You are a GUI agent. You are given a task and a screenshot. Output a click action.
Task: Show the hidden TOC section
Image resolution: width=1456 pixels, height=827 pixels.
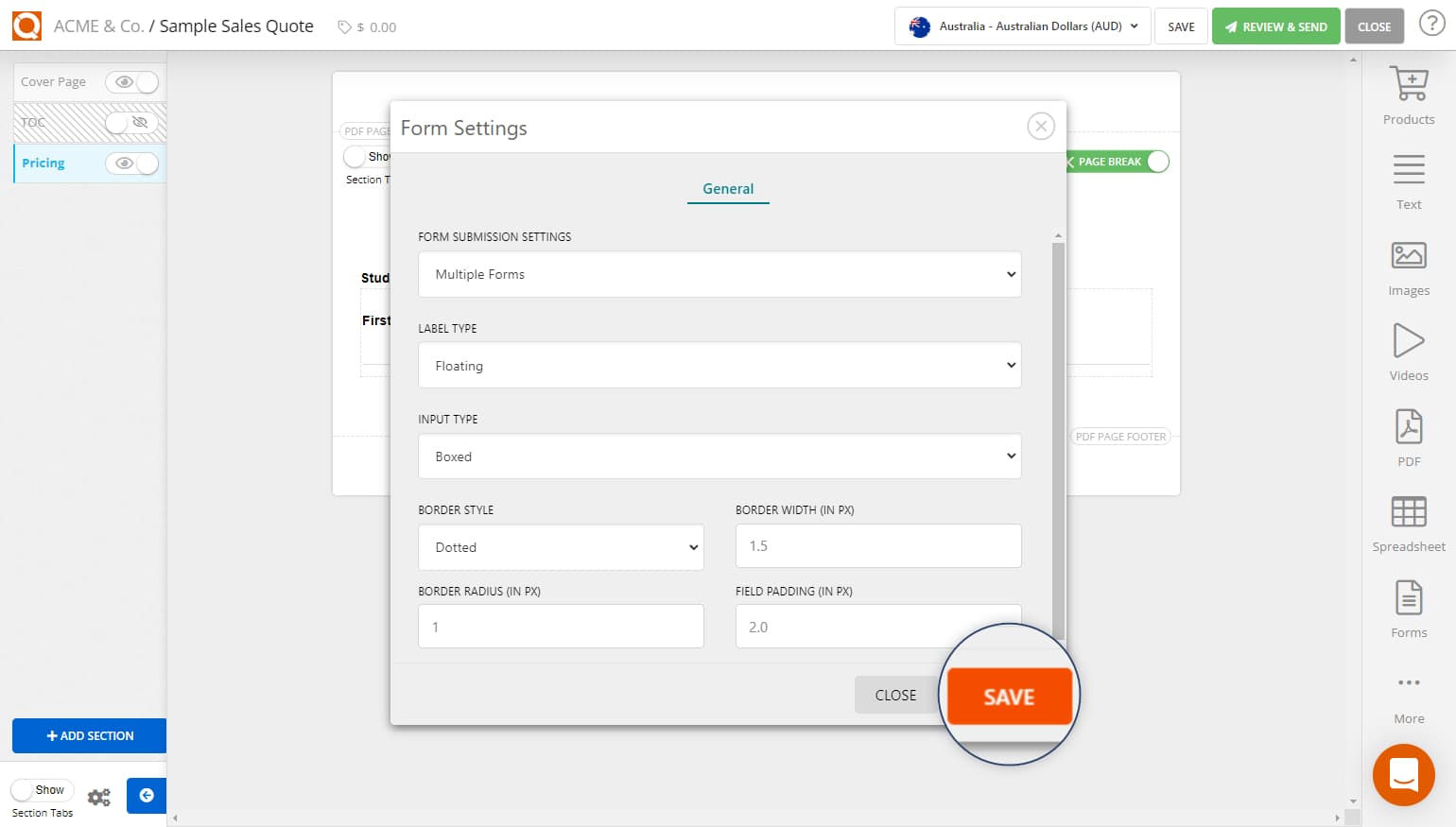point(130,123)
